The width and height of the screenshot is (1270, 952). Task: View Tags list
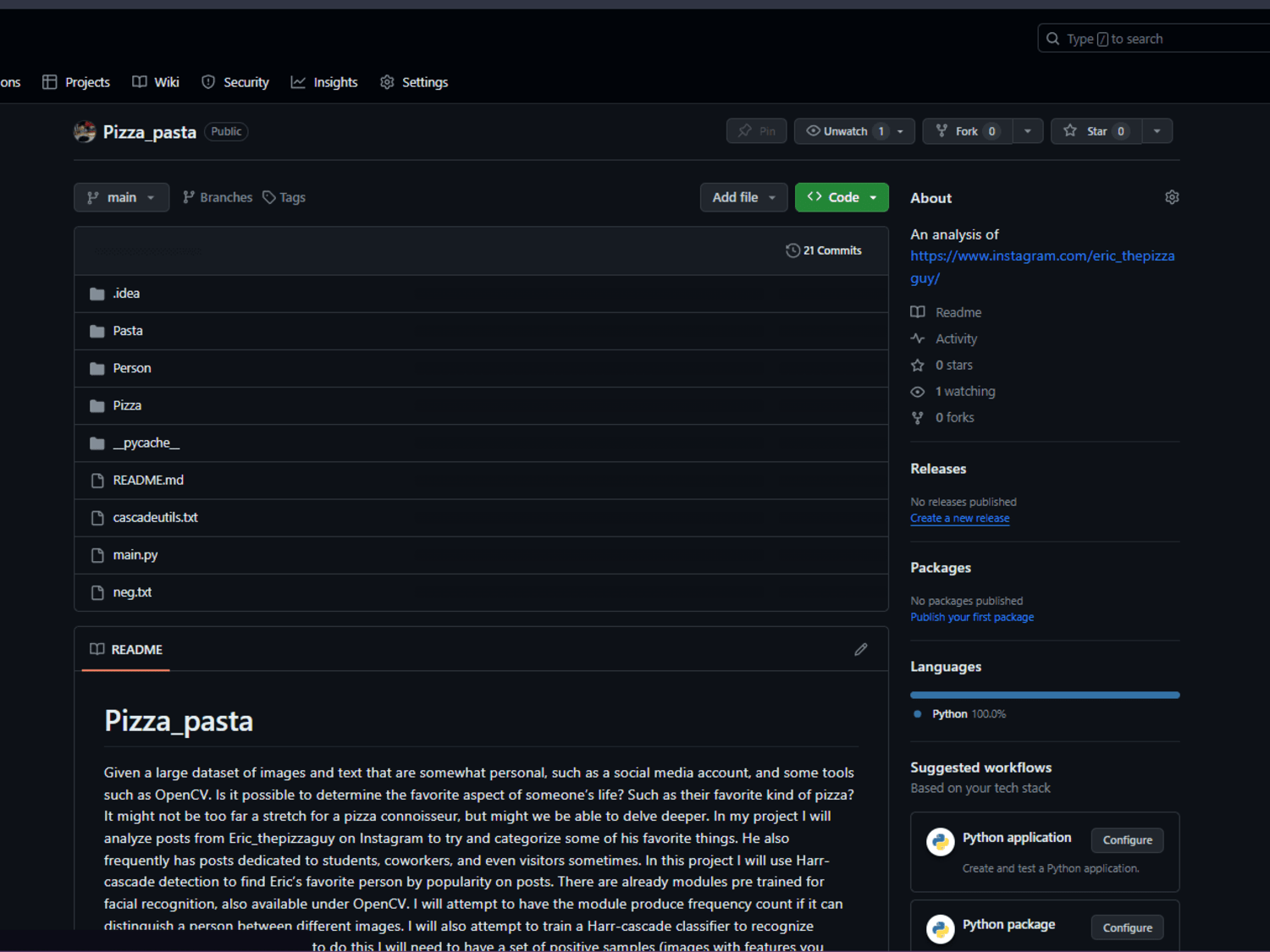click(284, 197)
